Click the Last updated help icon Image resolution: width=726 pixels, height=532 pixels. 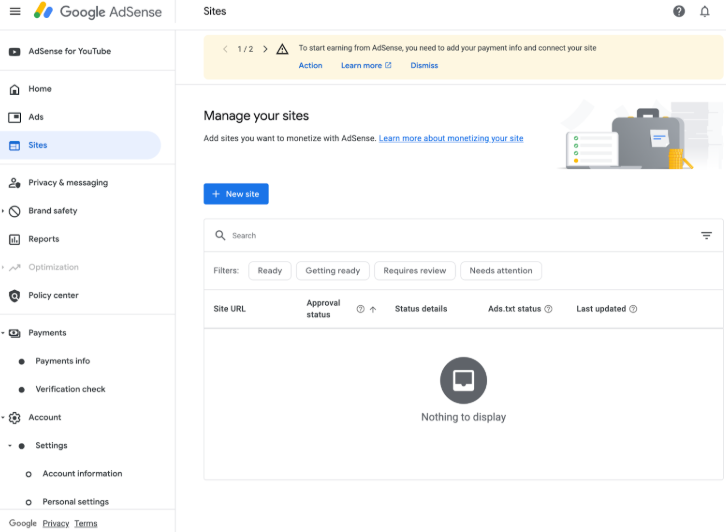click(633, 309)
